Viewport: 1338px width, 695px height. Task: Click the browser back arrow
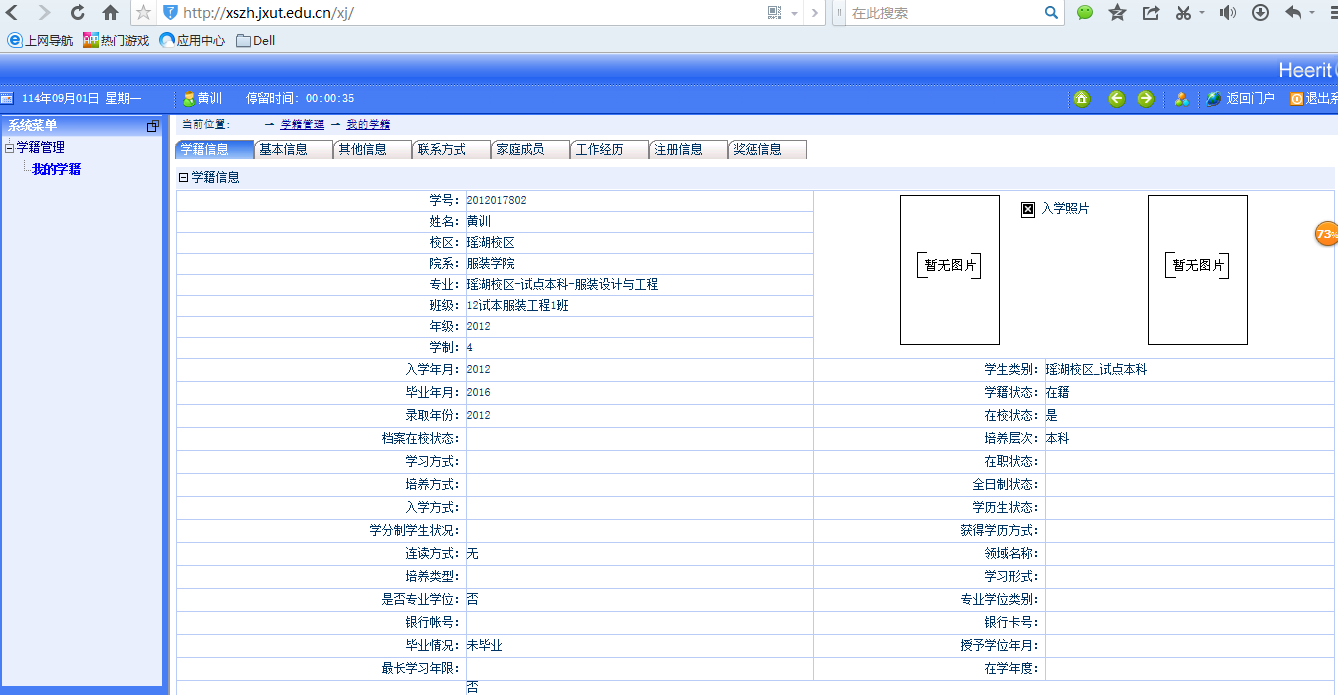pos(13,13)
